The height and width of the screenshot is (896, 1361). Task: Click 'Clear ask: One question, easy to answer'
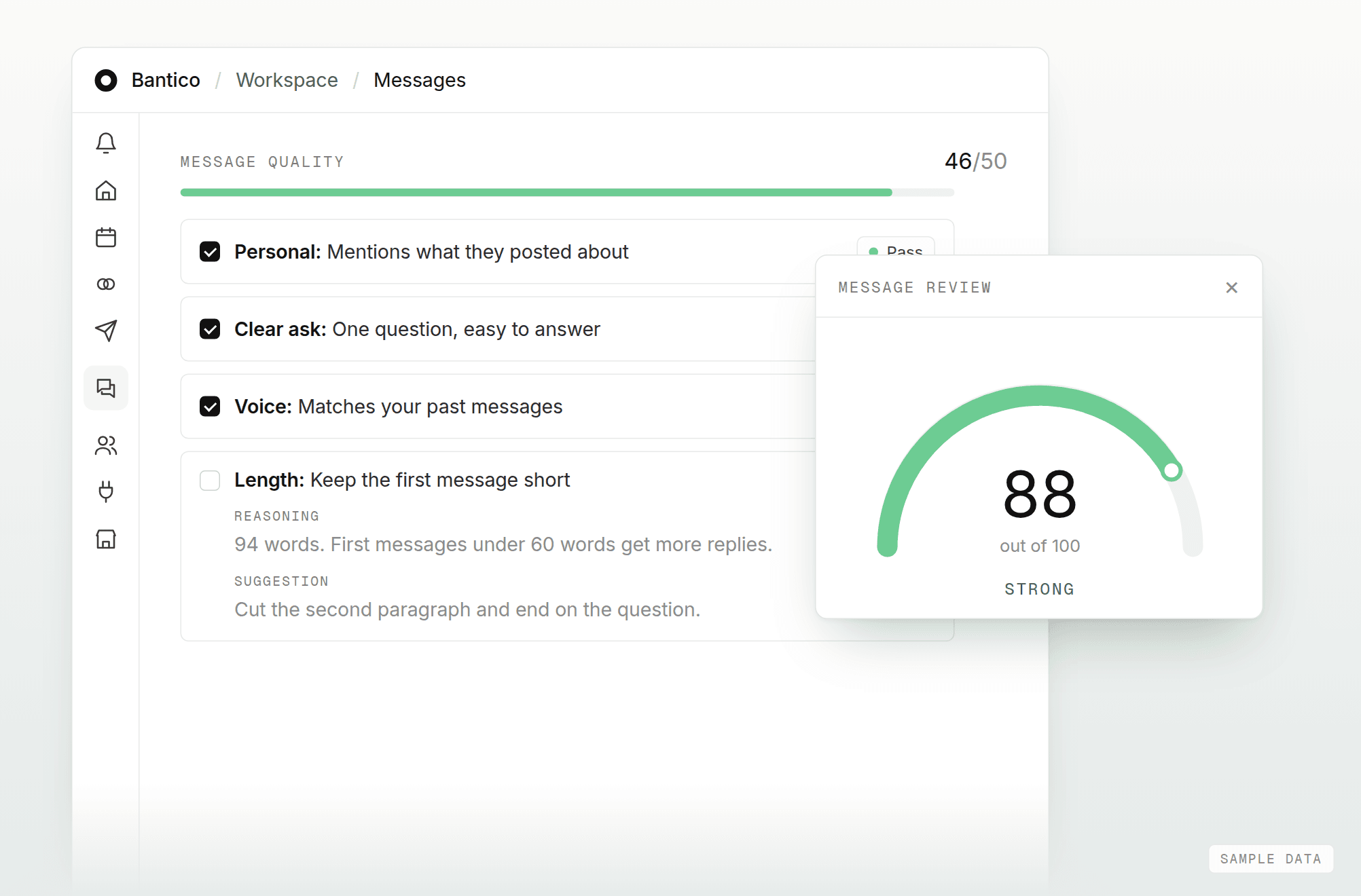coord(417,329)
